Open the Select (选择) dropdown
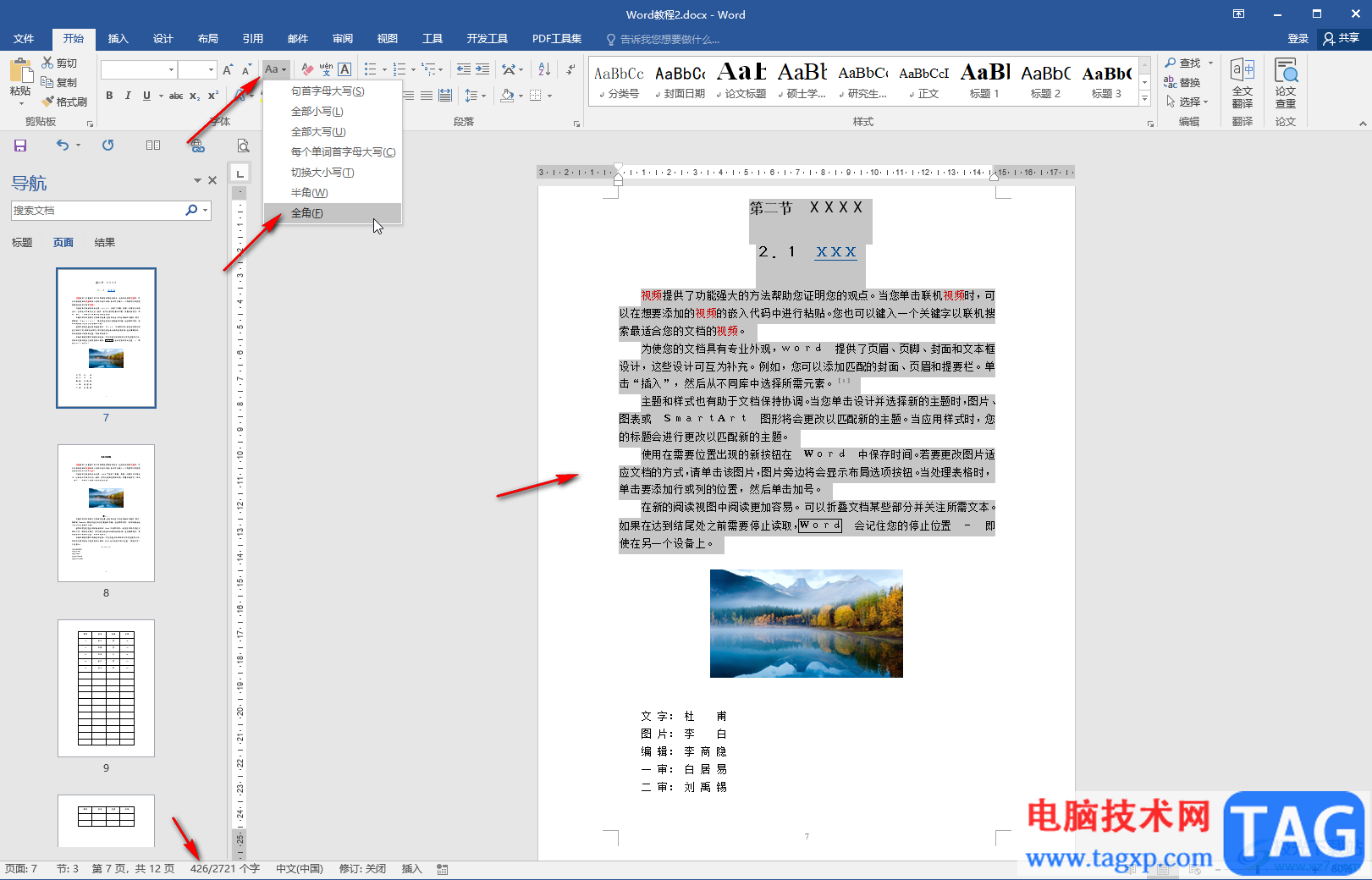1372x880 pixels. [1187, 102]
